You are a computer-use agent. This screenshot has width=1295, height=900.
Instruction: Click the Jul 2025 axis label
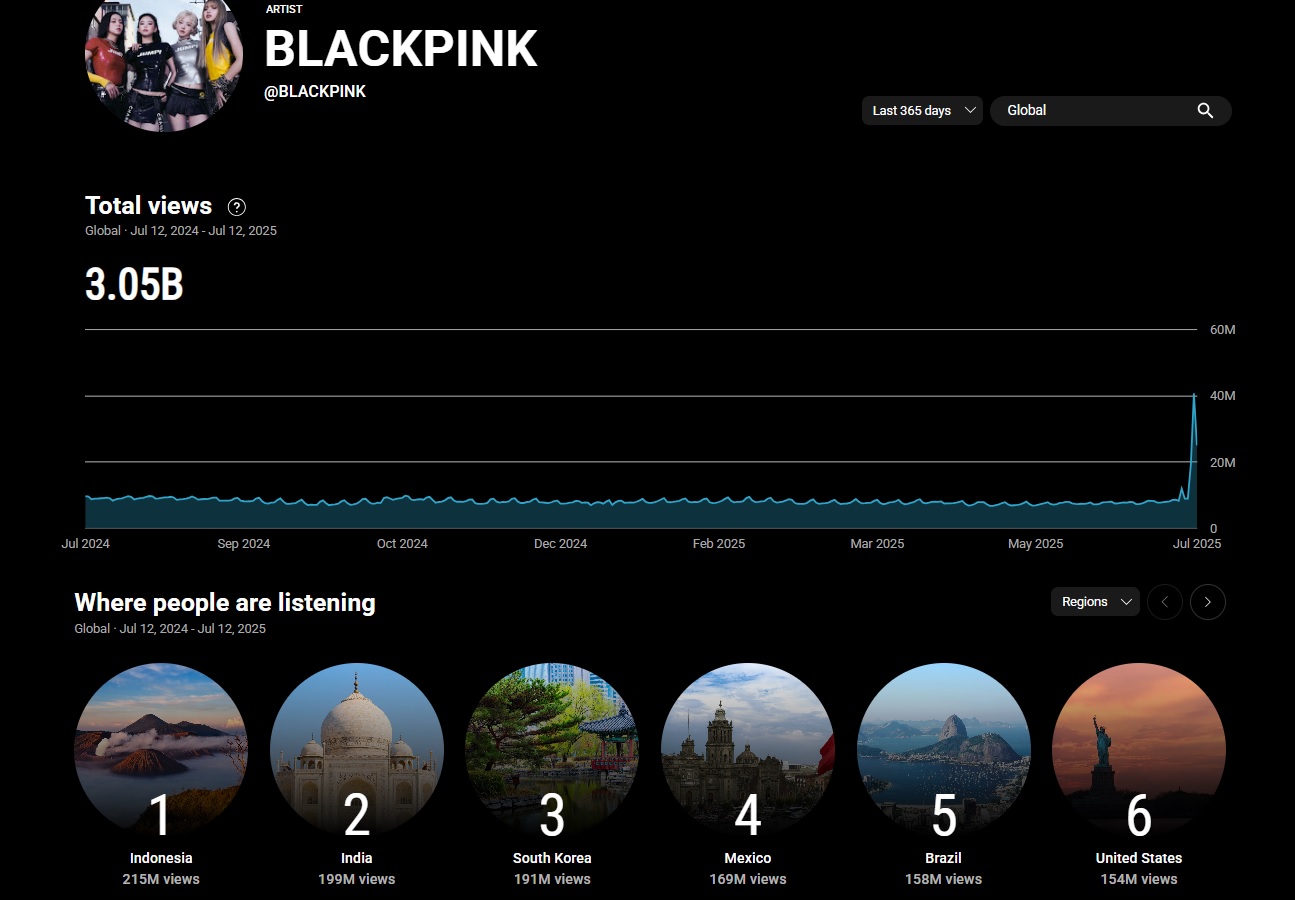(x=1197, y=544)
